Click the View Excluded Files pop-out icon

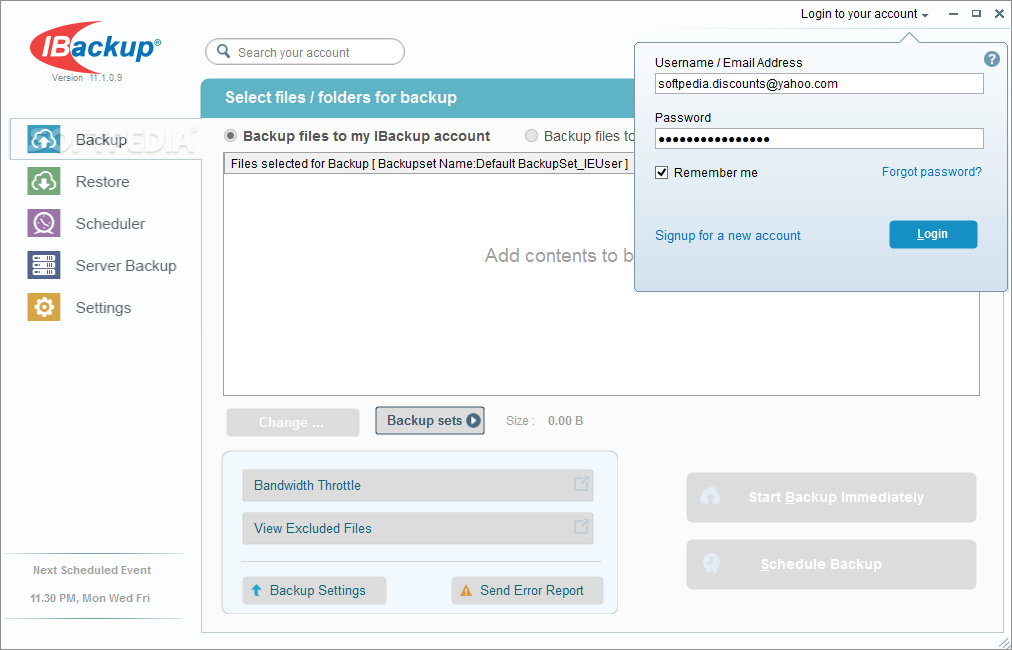click(x=581, y=526)
